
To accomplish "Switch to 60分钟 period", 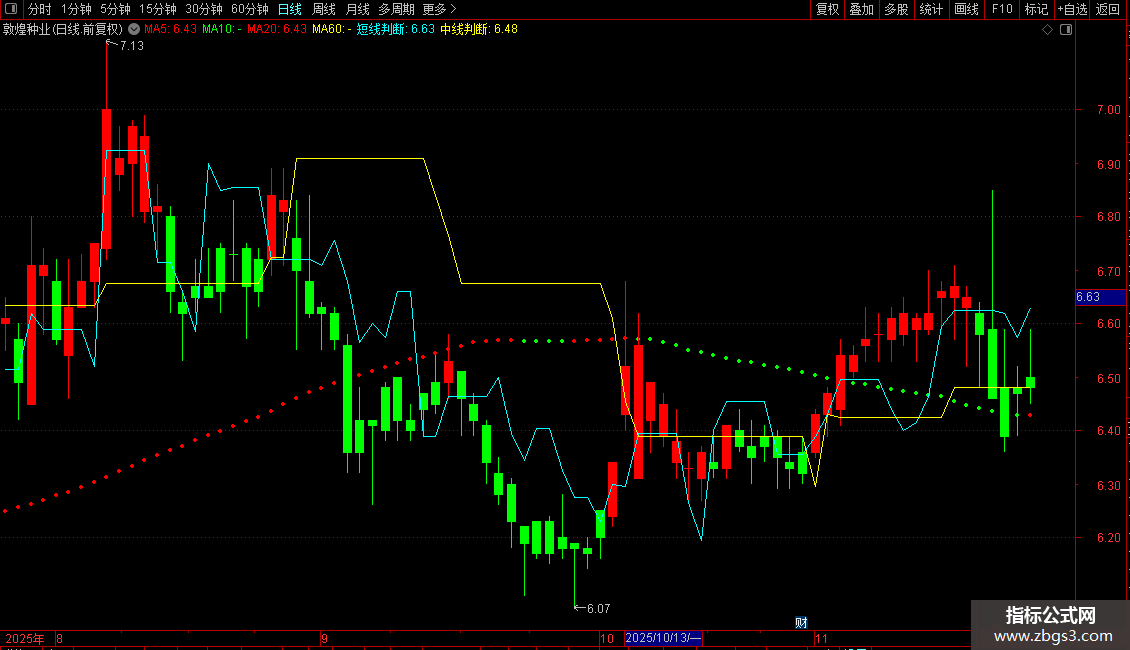I will 250,9.
